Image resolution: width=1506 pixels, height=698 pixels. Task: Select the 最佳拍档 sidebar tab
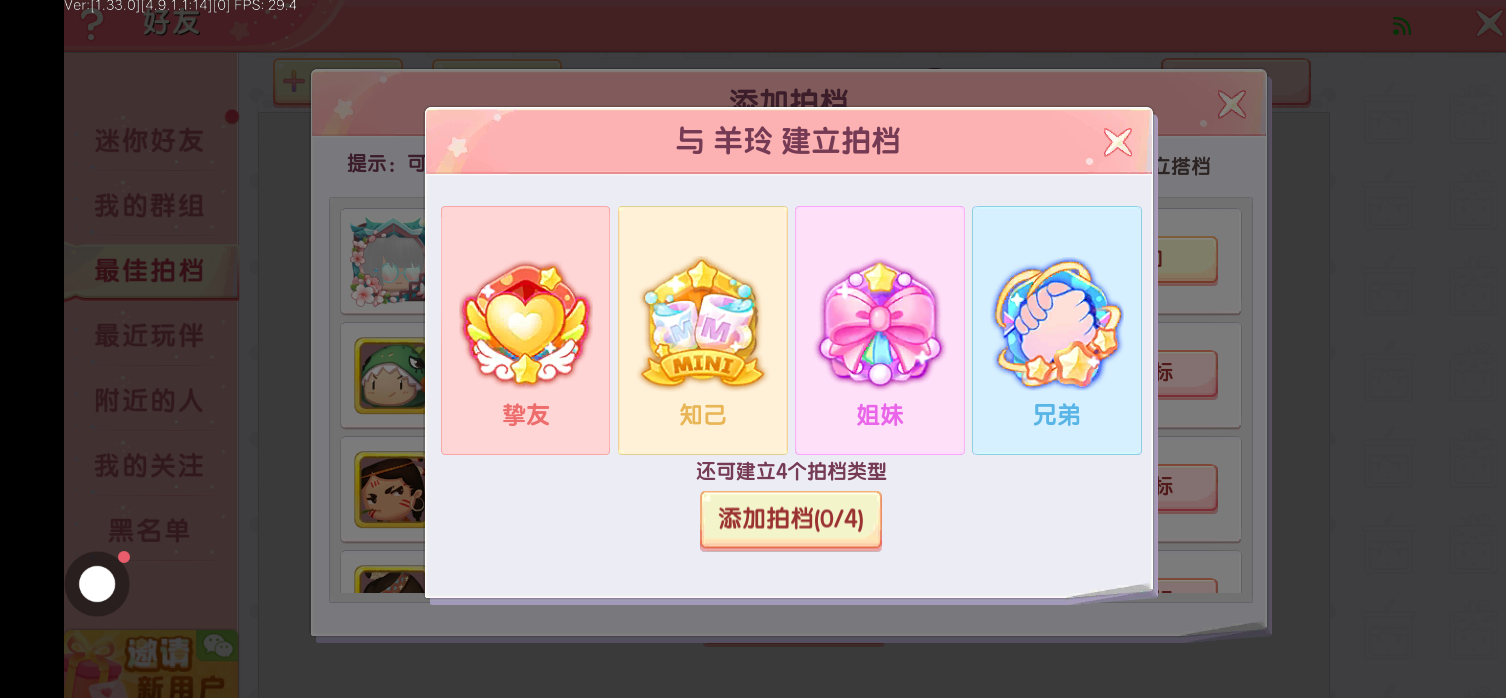150,271
